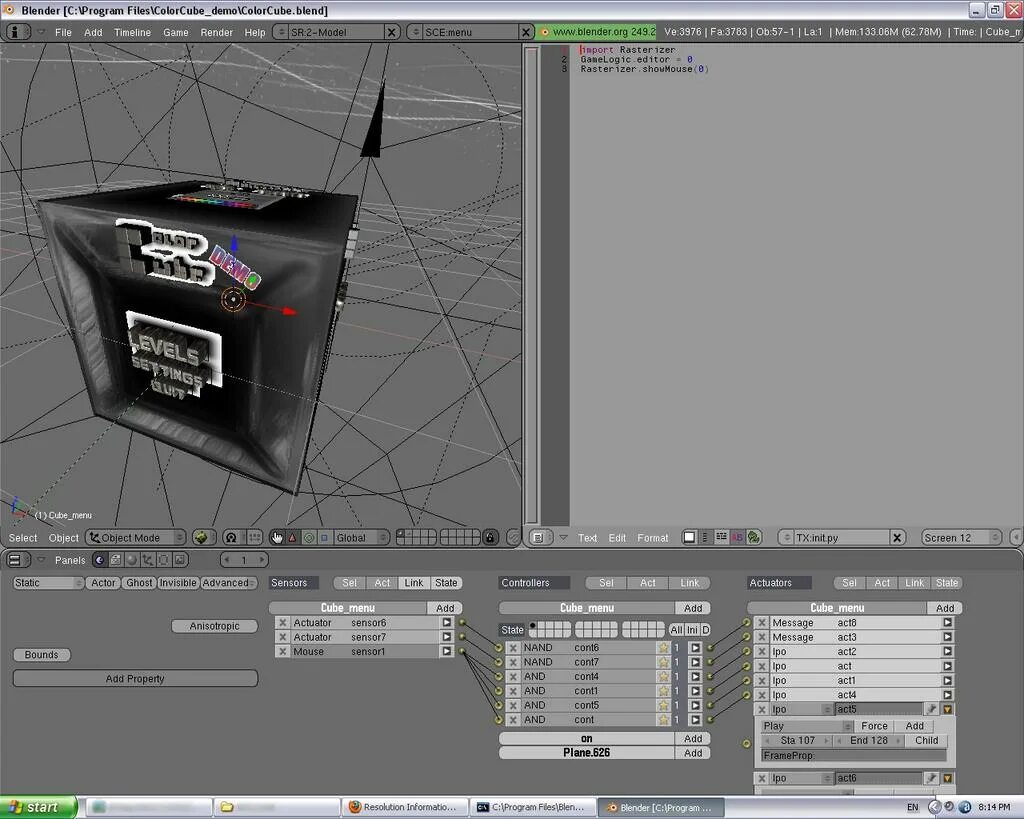Open the Select menu in 3D view
Screen dimensions: 1024x819
click(23, 538)
